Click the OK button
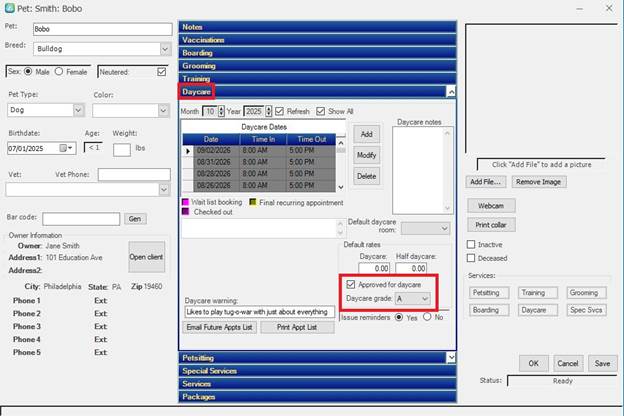Viewport: 624px width, 416px height. 534,363
